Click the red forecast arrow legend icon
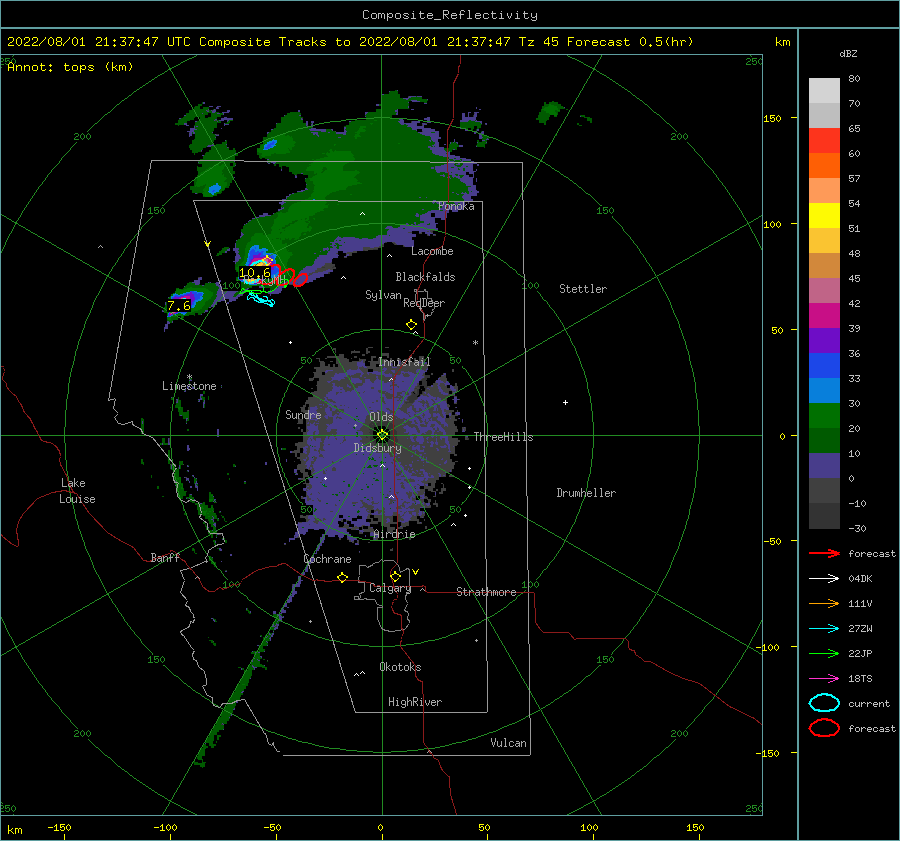Viewport: 900px width, 841px height. coord(824,553)
